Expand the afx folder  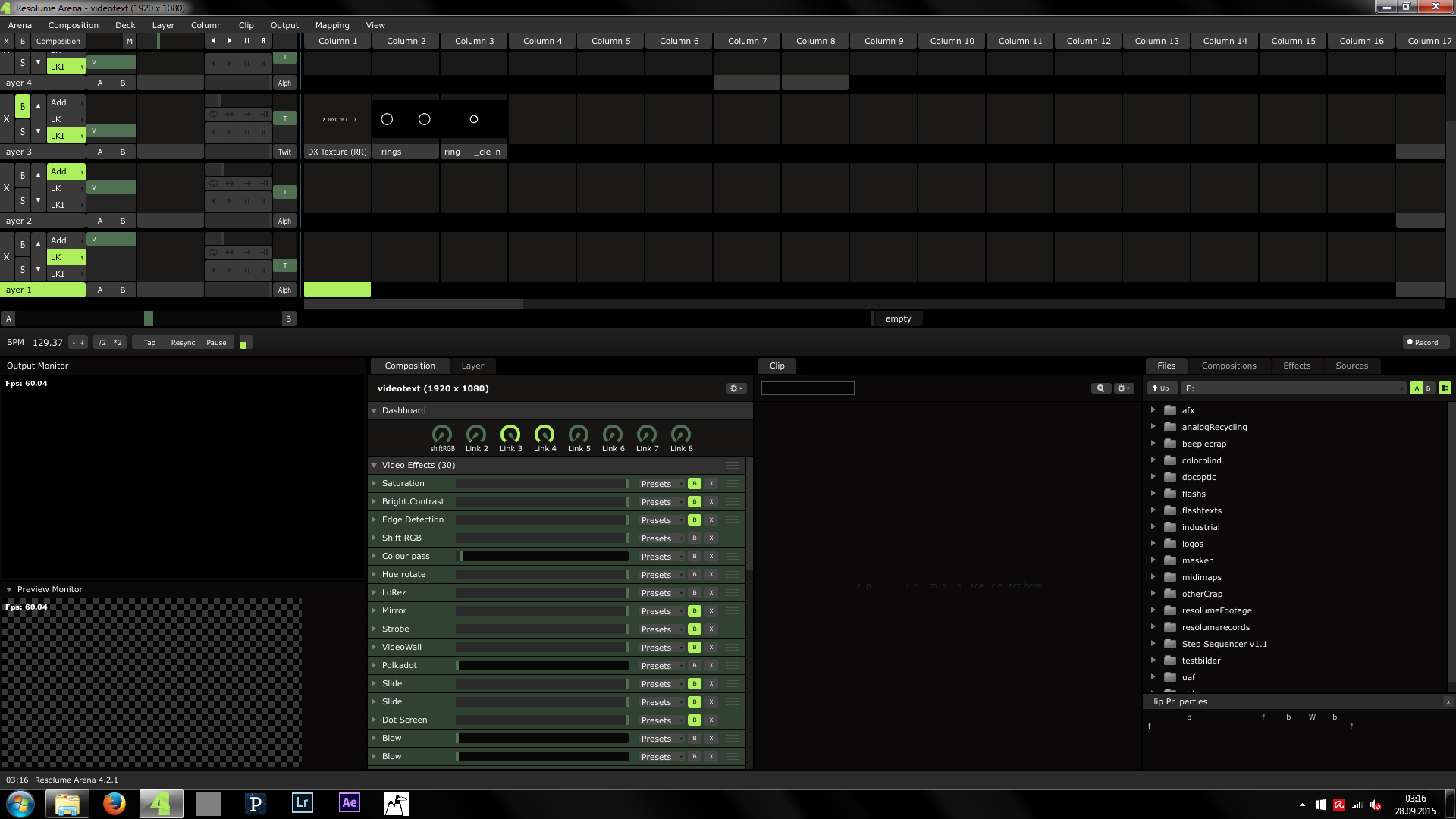[1153, 410]
